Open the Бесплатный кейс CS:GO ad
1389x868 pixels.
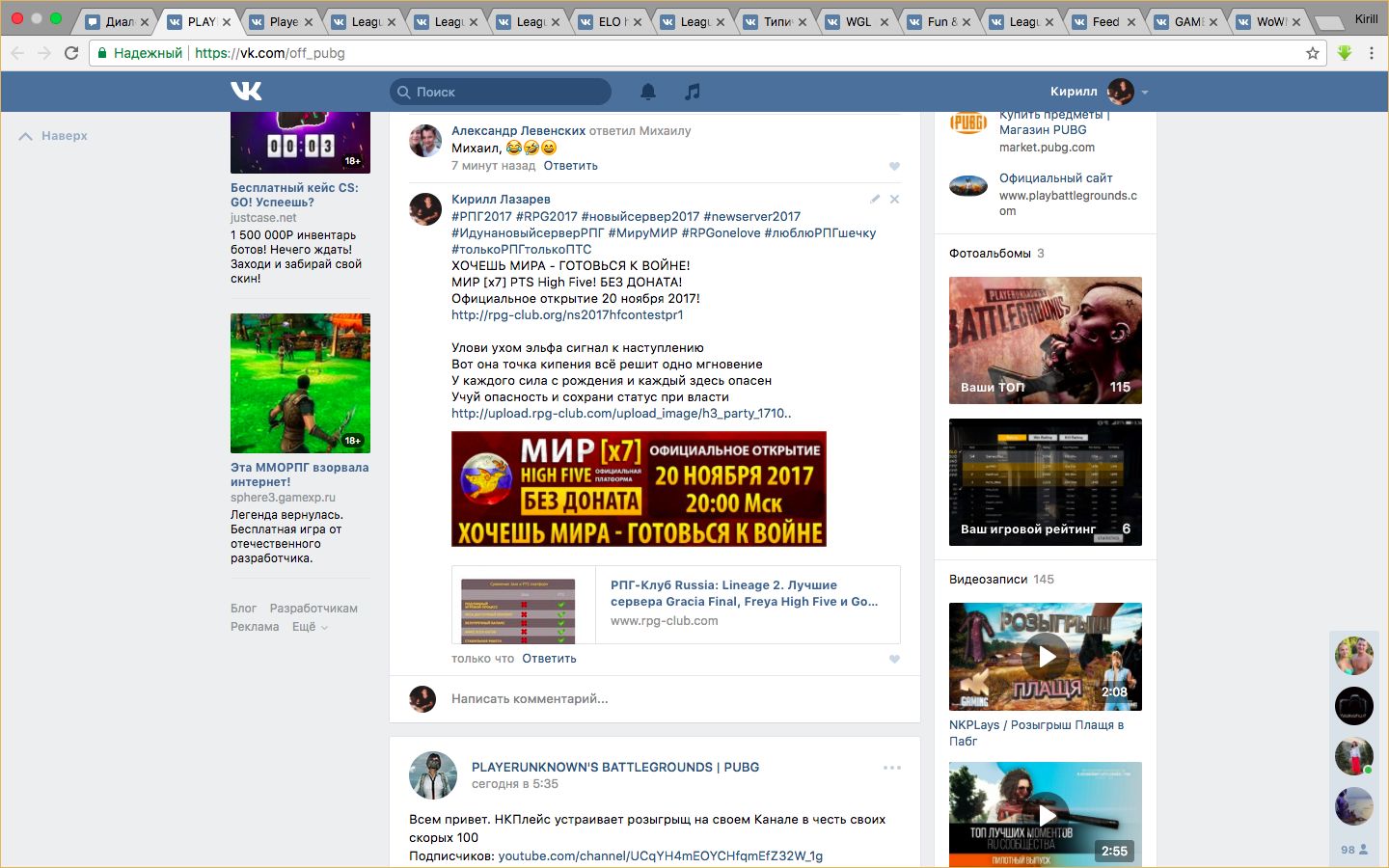click(x=294, y=195)
